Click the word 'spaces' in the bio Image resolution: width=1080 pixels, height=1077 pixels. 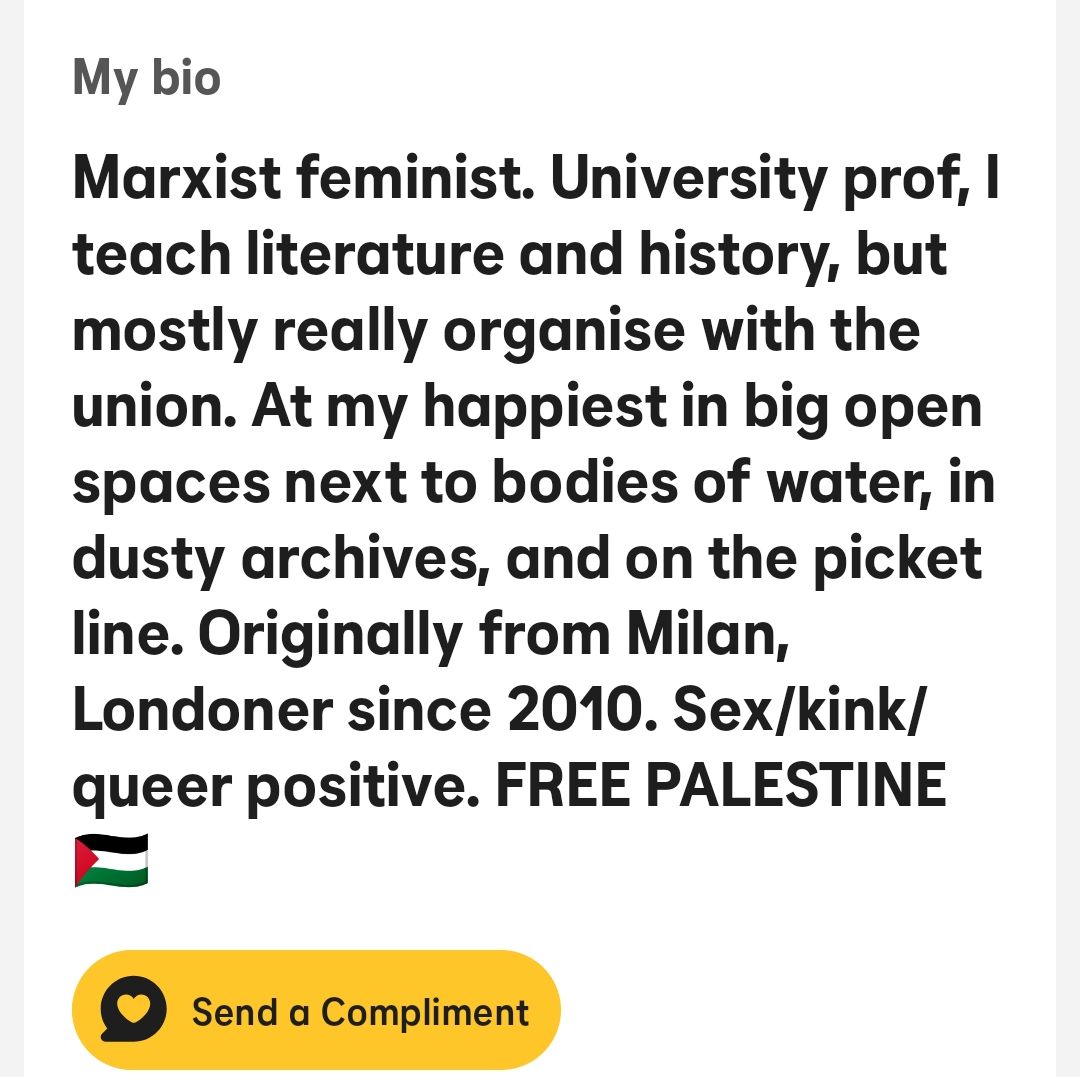(172, 485)
